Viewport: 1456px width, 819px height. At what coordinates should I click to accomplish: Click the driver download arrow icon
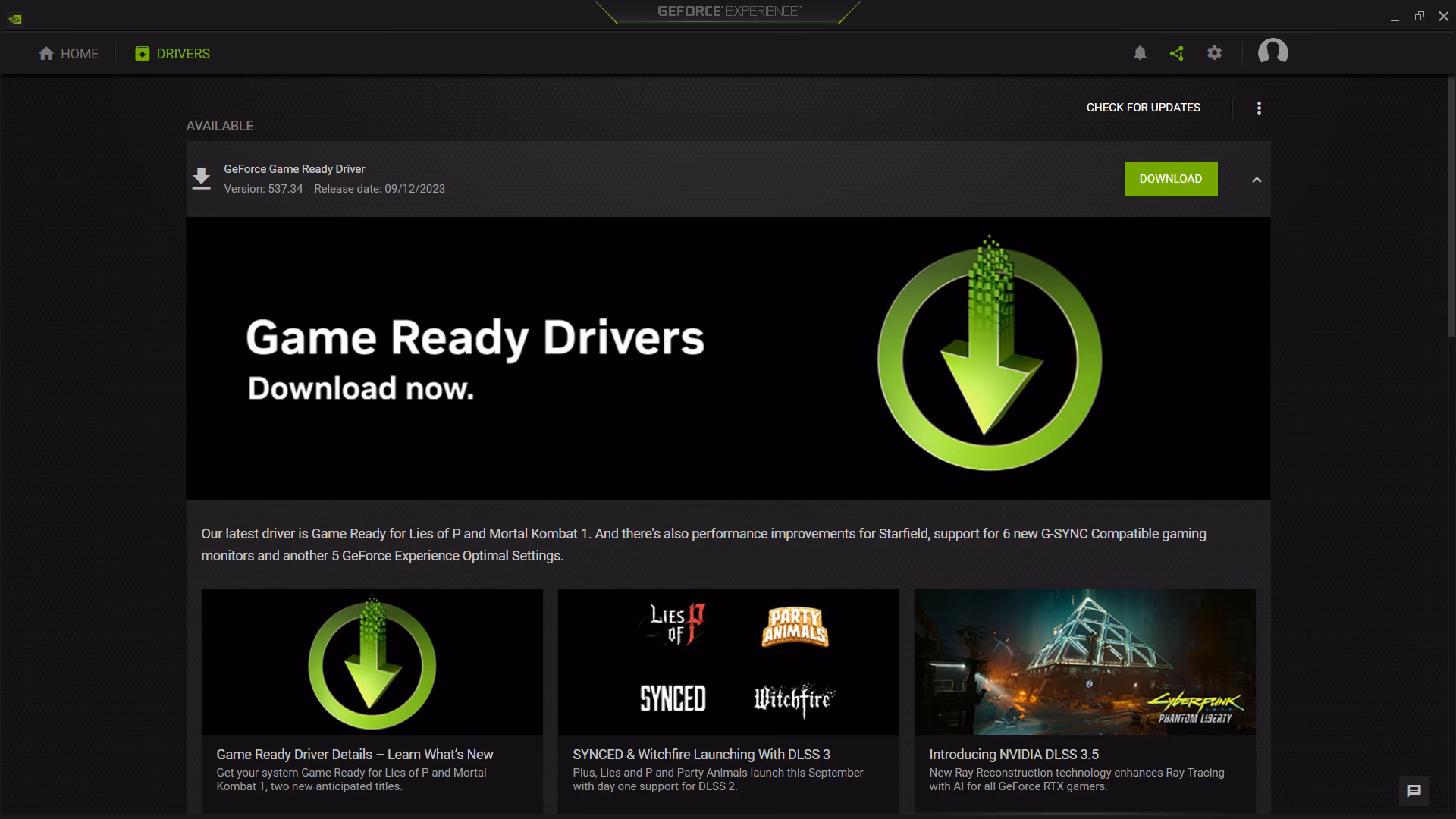tap(201, 179)
